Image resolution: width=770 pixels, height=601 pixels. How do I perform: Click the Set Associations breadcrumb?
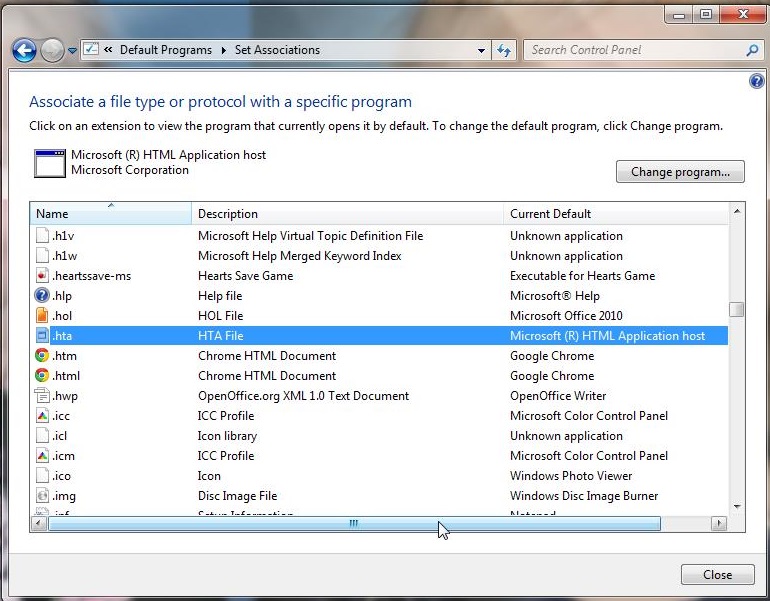point(277,50)
